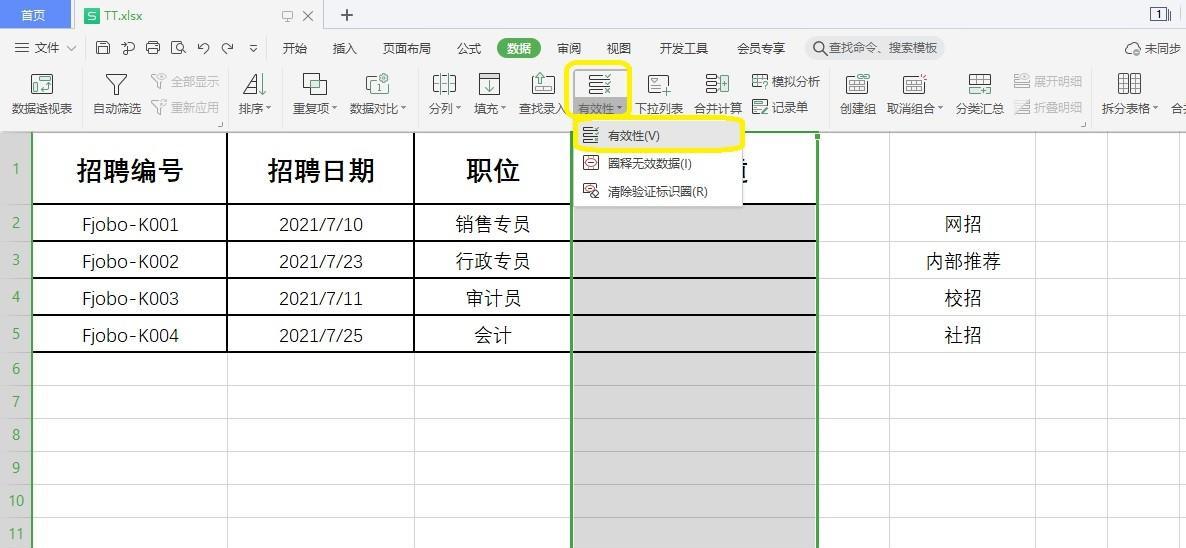Click row header number 7
Image resolution: width=1186 pixels, height=548 pixels.
16,401
